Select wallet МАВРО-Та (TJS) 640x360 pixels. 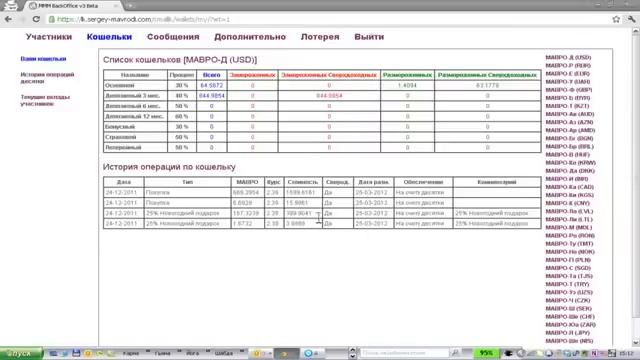click(569, 276)
